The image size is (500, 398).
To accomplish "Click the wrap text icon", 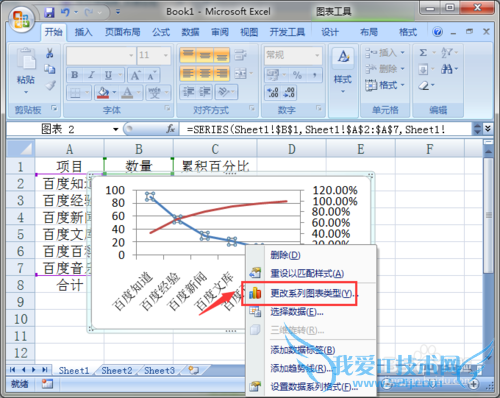I will [x=240, y=55].
